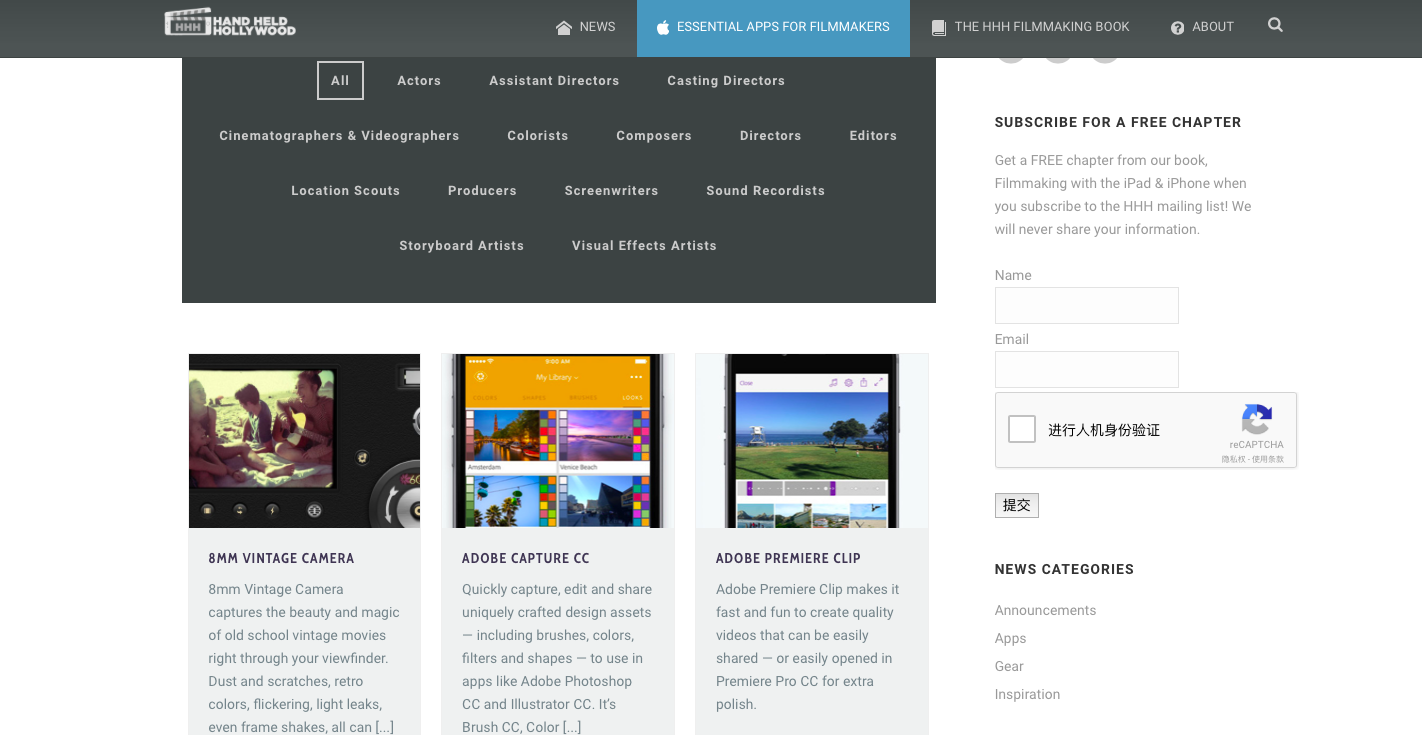This screenshot has height=735, width=1422.
Task: Click the Subscribe For A Free Chapter heading
Action: tap(1118, 123)
